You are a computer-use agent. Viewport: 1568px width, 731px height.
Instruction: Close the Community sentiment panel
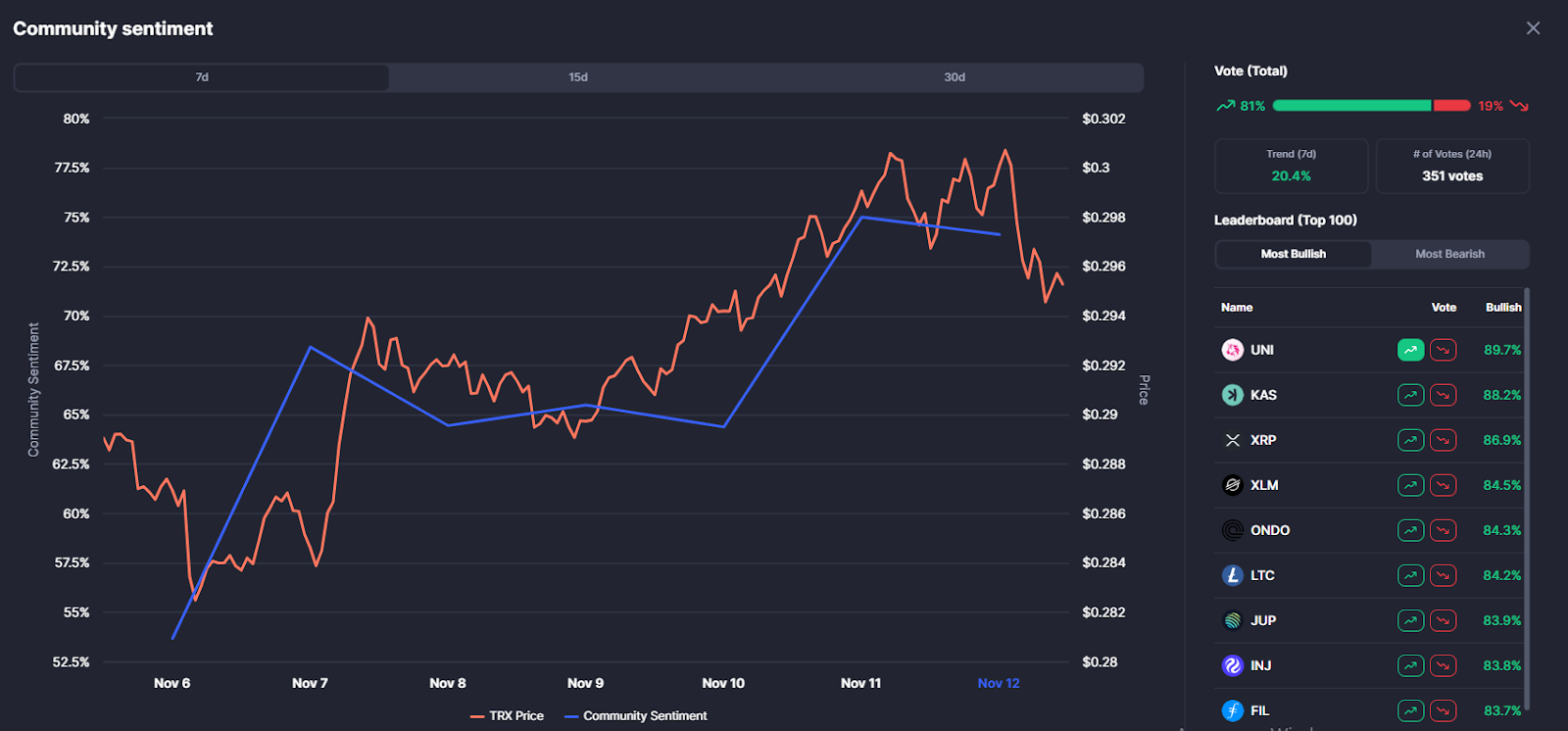tap(1533, 28)
